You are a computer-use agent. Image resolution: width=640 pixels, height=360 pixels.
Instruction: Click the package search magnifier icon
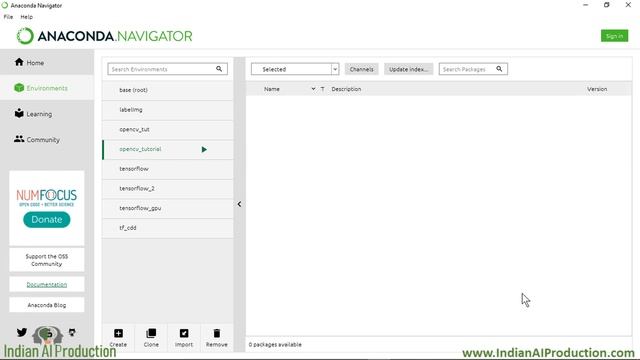[x=499, y=69]
